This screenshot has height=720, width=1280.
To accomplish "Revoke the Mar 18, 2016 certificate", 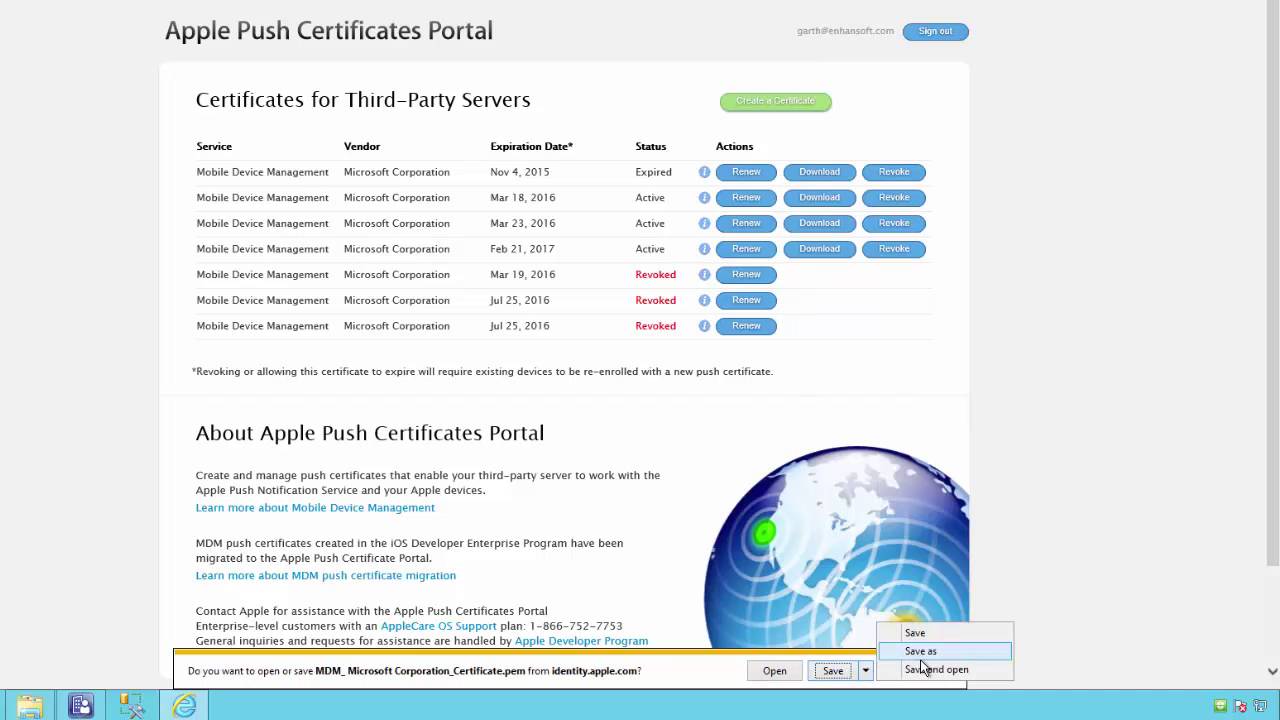I will pos(894,198).
